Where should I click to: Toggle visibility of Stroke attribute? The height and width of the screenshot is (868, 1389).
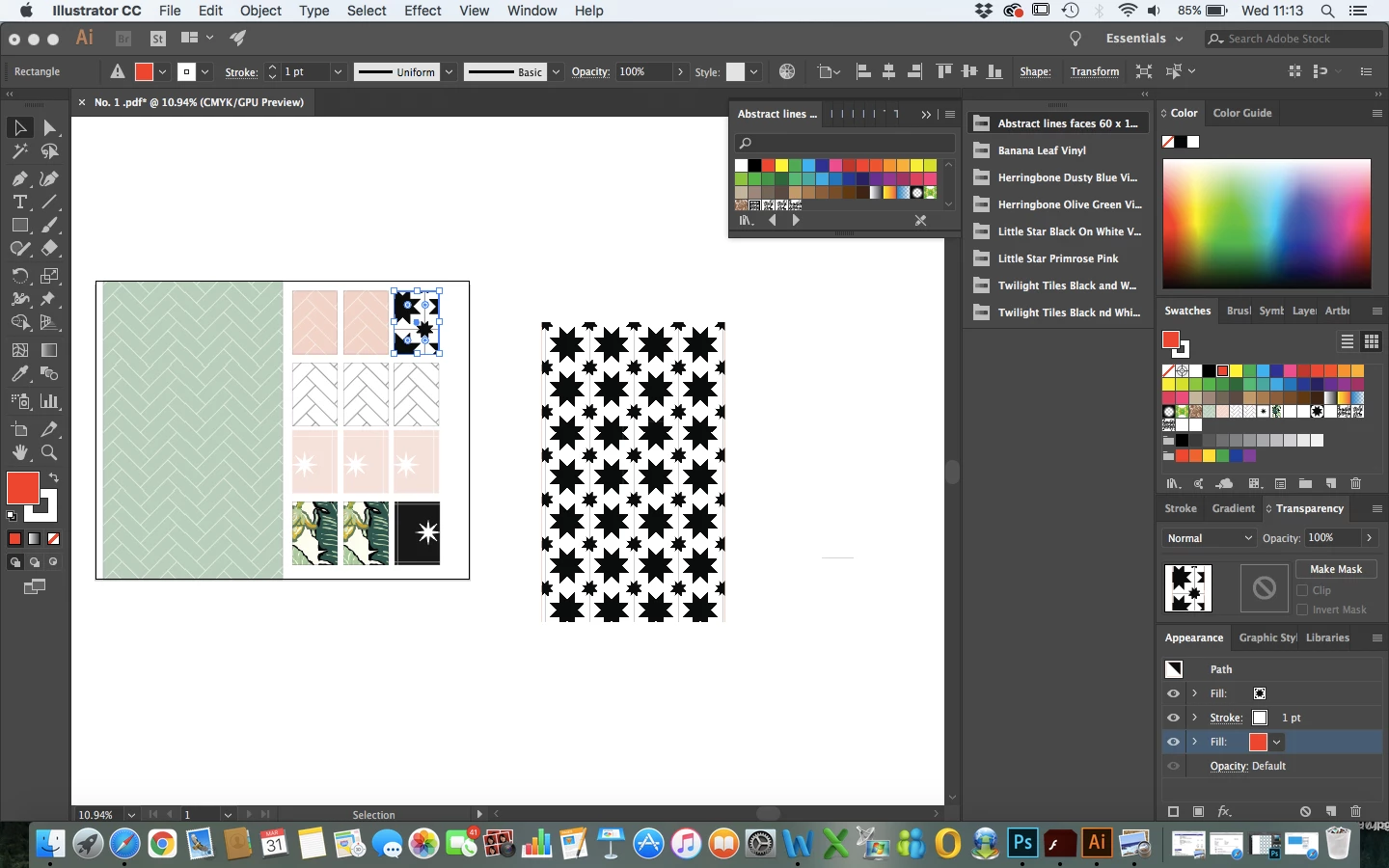(1173, 718)
